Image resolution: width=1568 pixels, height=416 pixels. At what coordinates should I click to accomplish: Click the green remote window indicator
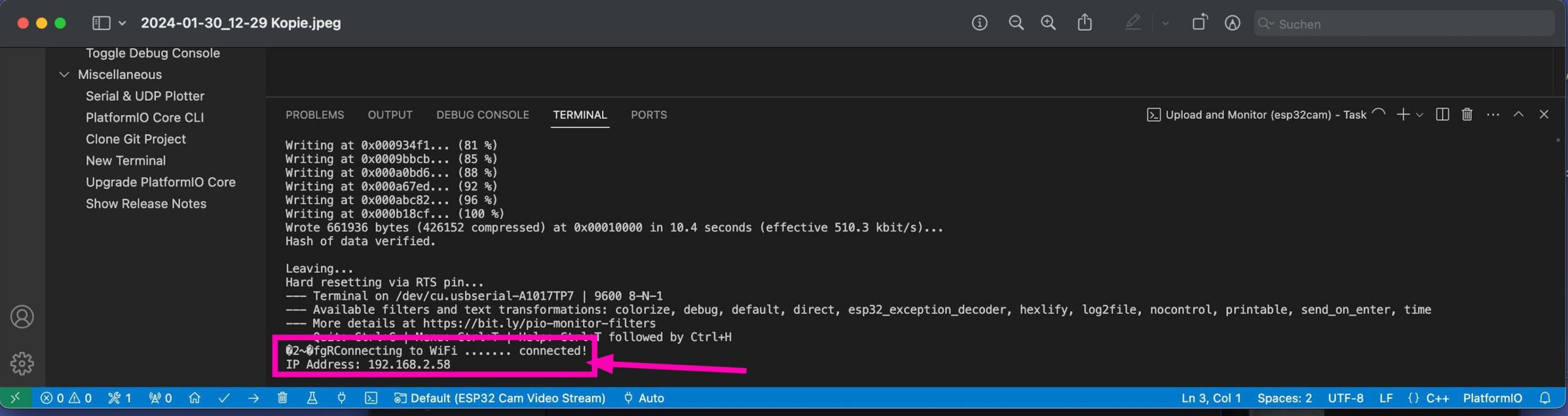(x=15, y=398)
